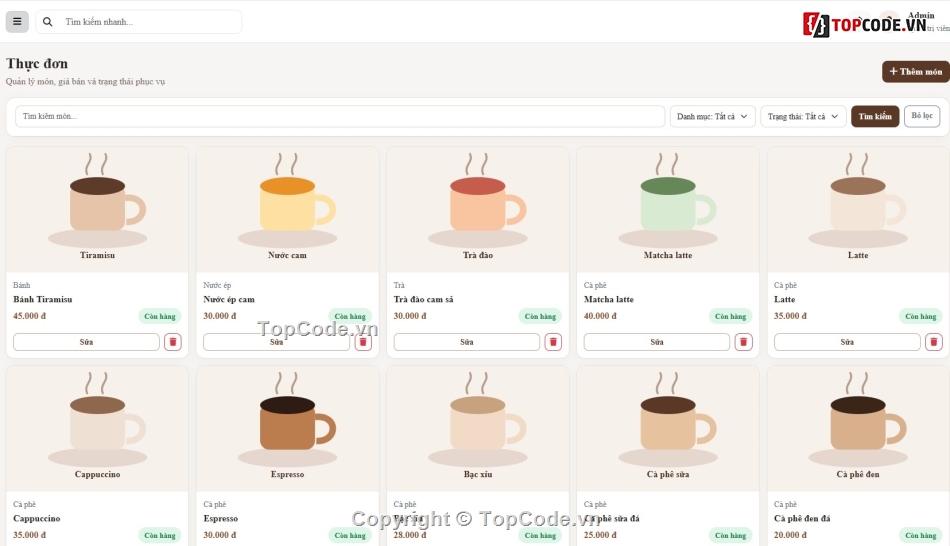Select the 'Trà đào cam sả' item name
Screen dimensions: 950x546
pyautogui.click(x=424, y=299)
